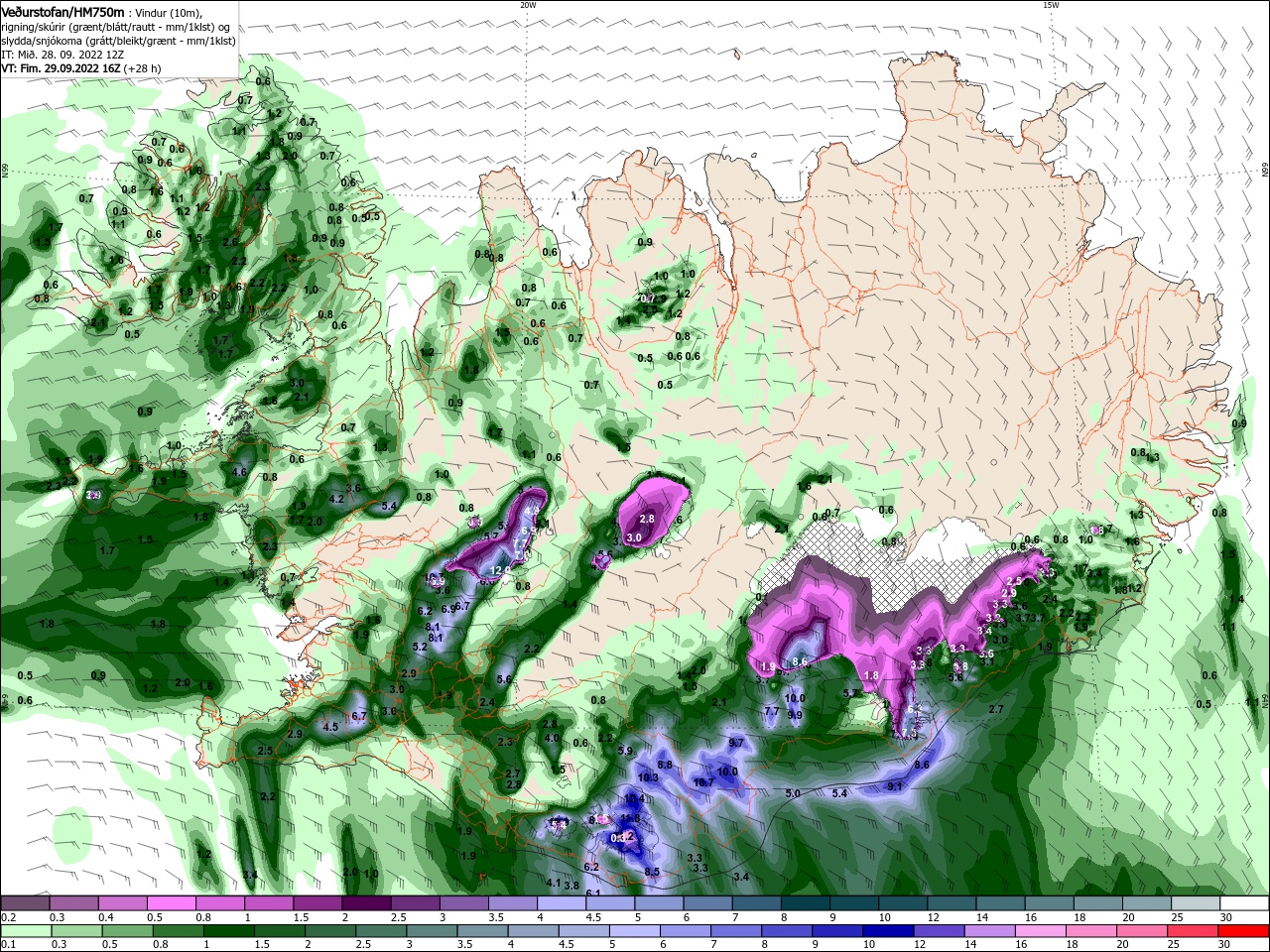Image resolution: width=1270 pixels, height=952 pixels.
Task: Click the 15W longitude label
Action: click(x=1051, y=5)
